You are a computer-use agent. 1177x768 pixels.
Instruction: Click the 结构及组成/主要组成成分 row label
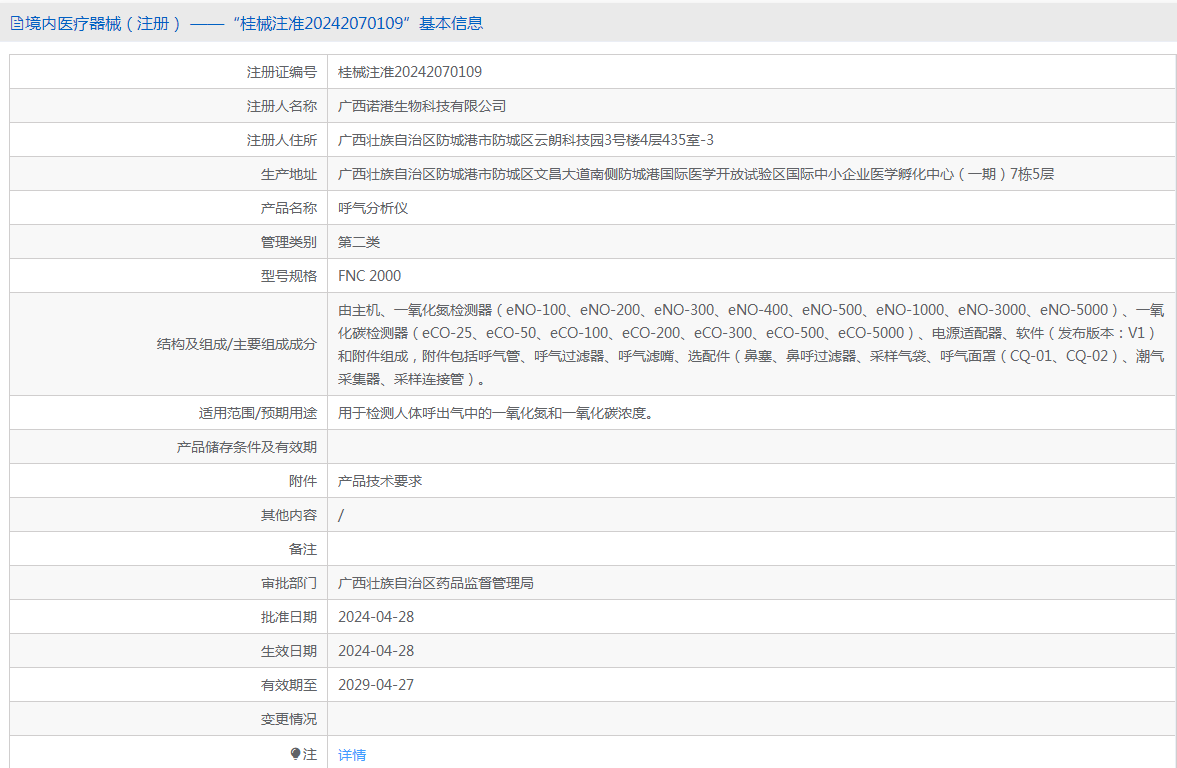click(x=236, y=344)
